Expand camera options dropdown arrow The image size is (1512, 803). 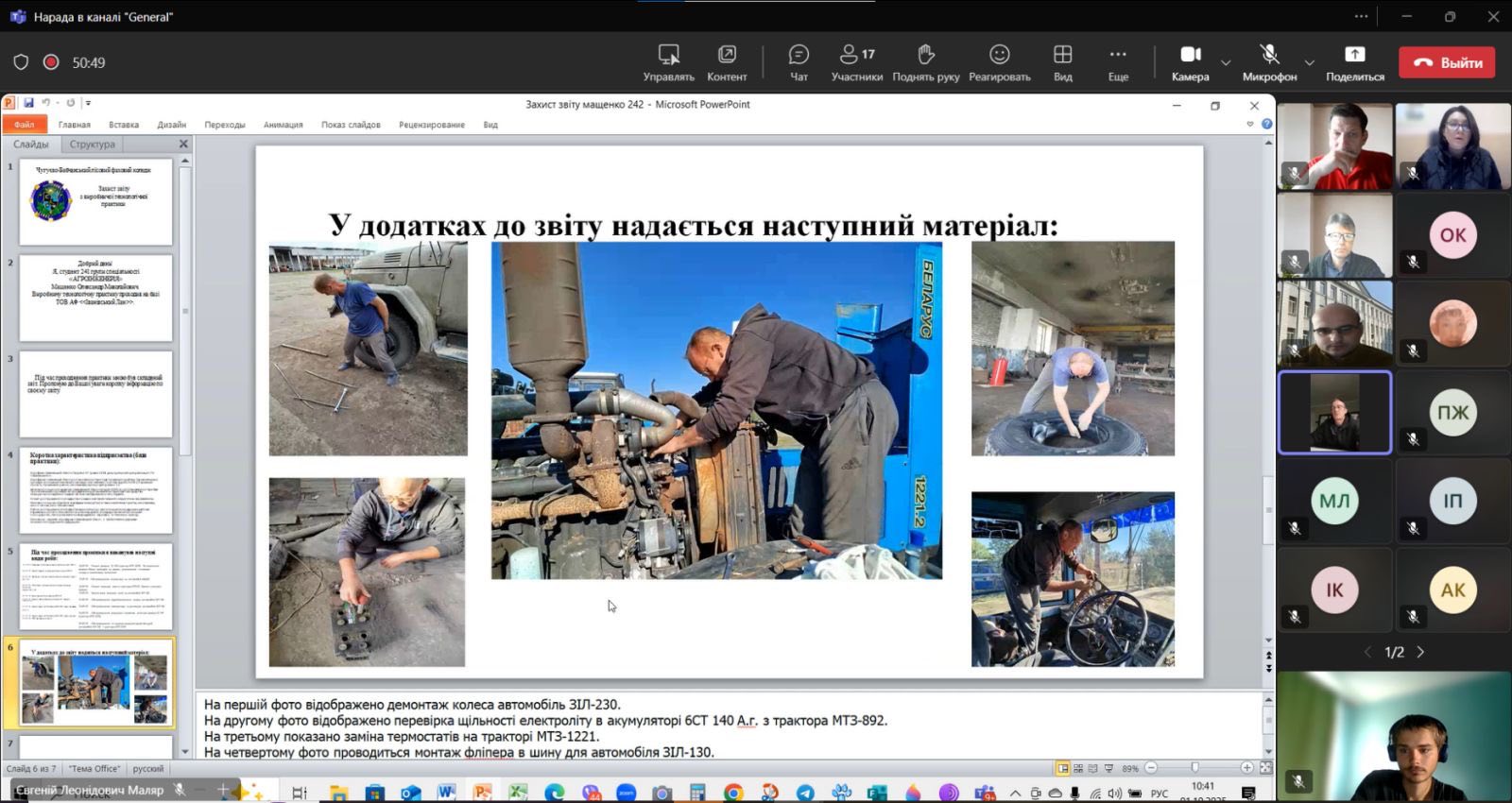1226,63
